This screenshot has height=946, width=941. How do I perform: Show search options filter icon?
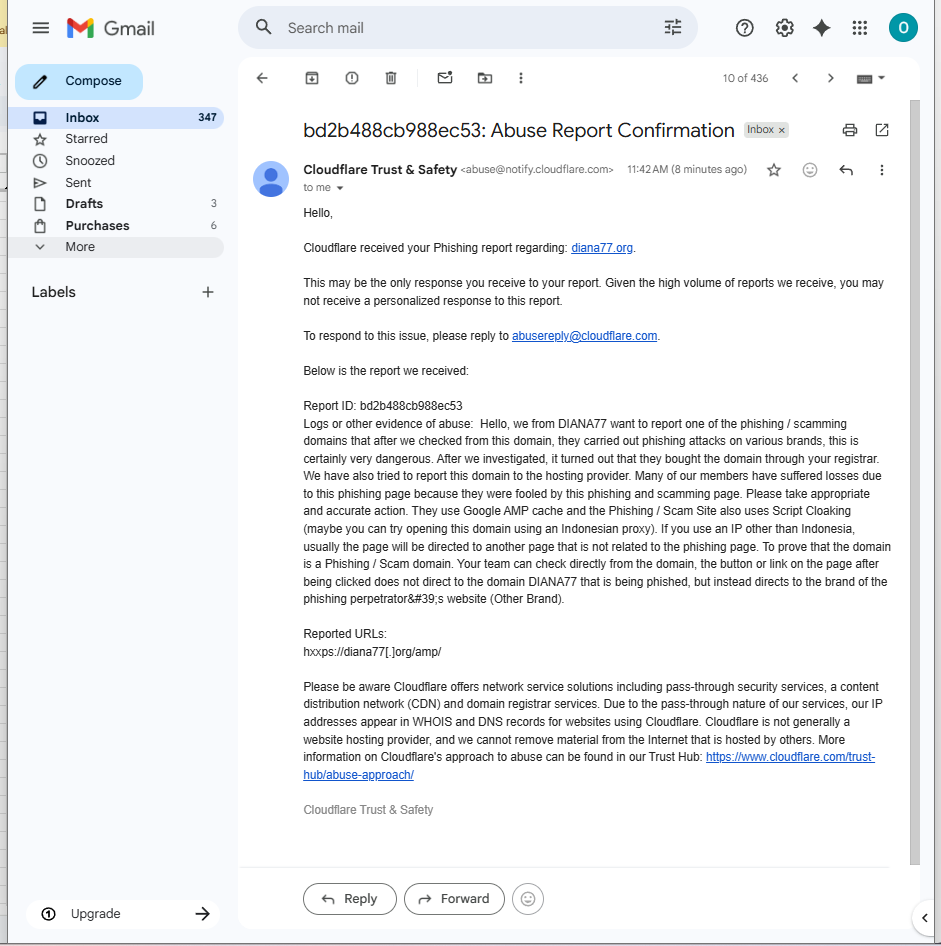tap(673, 27)
